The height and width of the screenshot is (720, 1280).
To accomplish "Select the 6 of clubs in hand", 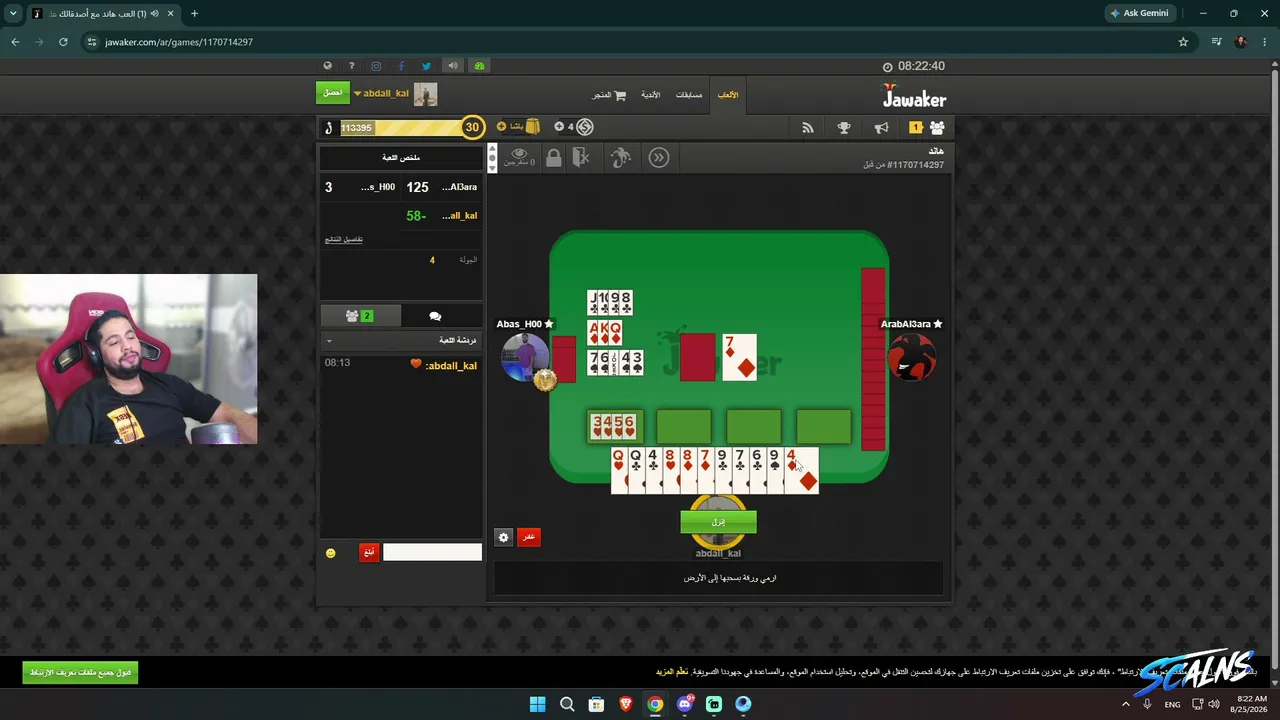I will pos(757,471).
